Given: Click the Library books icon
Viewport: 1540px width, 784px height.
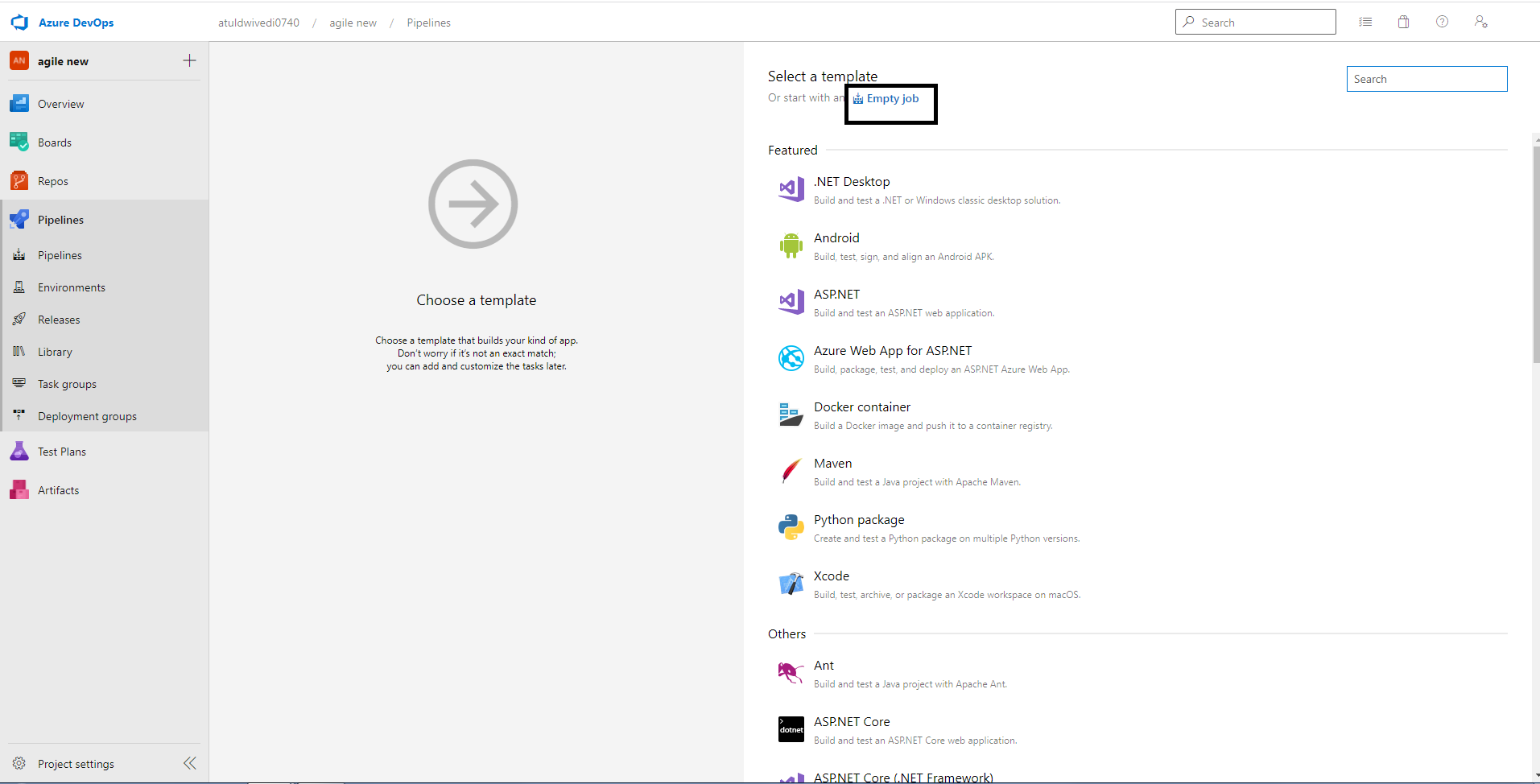Looking at the screenshot, I should (x=19, y=351).
